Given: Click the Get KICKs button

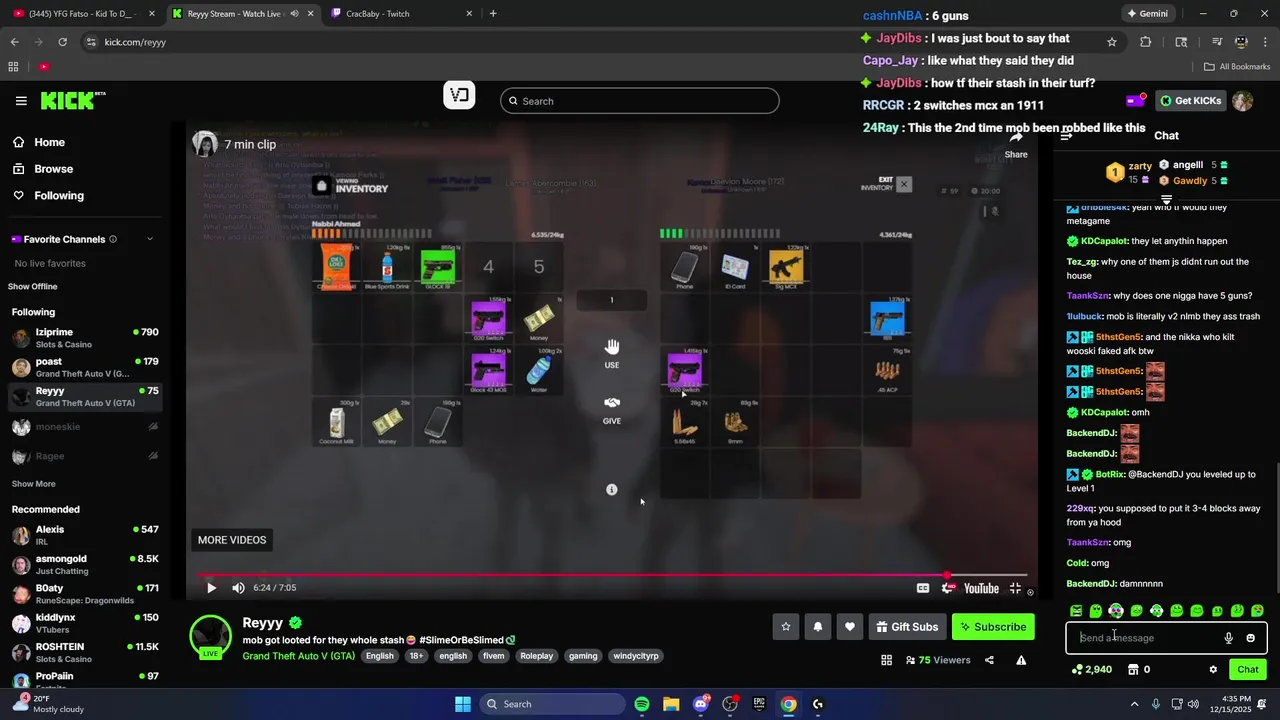Looking at the screenshot, I should point(1190,101).
